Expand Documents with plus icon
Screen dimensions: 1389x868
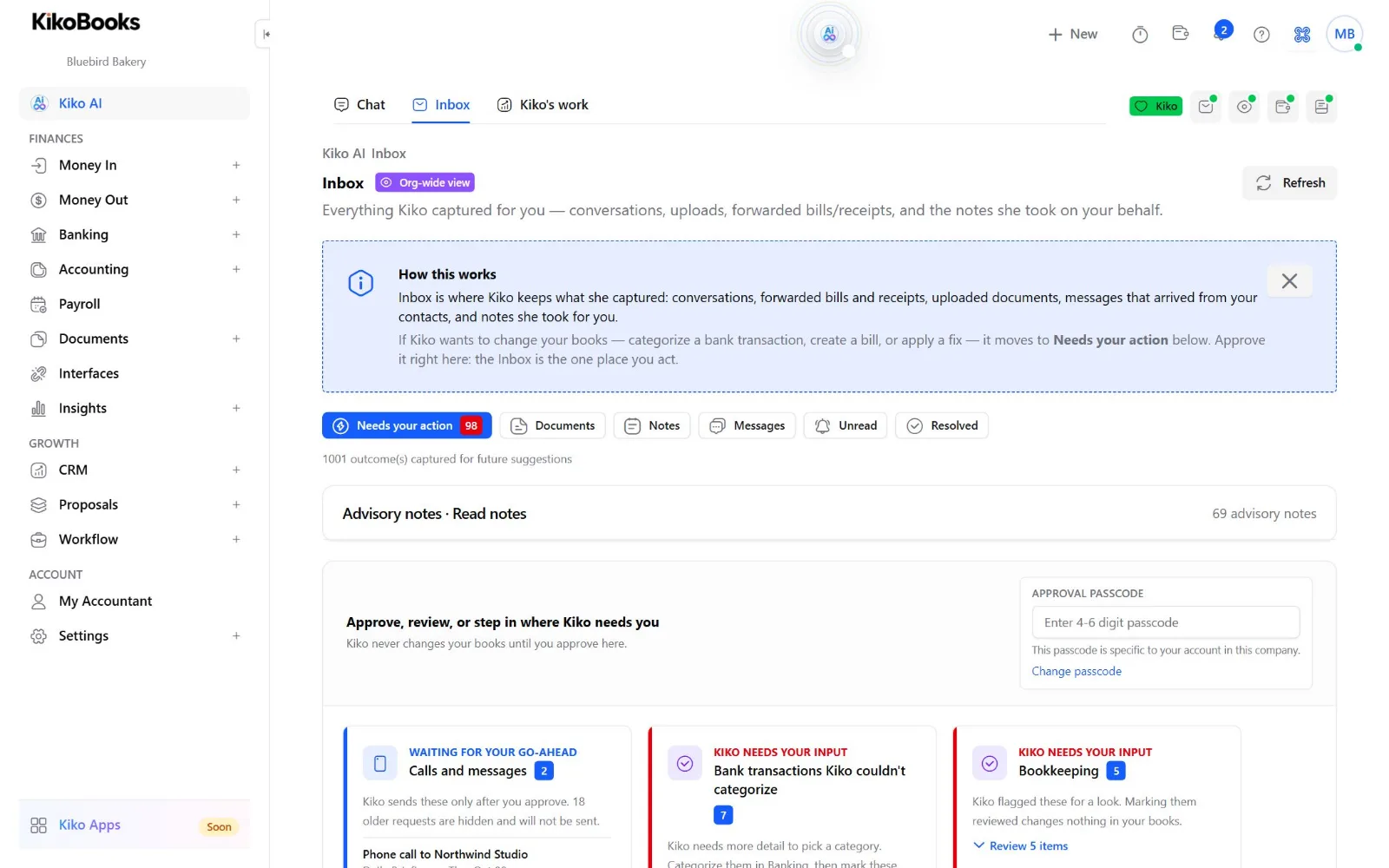click(236, 339)
